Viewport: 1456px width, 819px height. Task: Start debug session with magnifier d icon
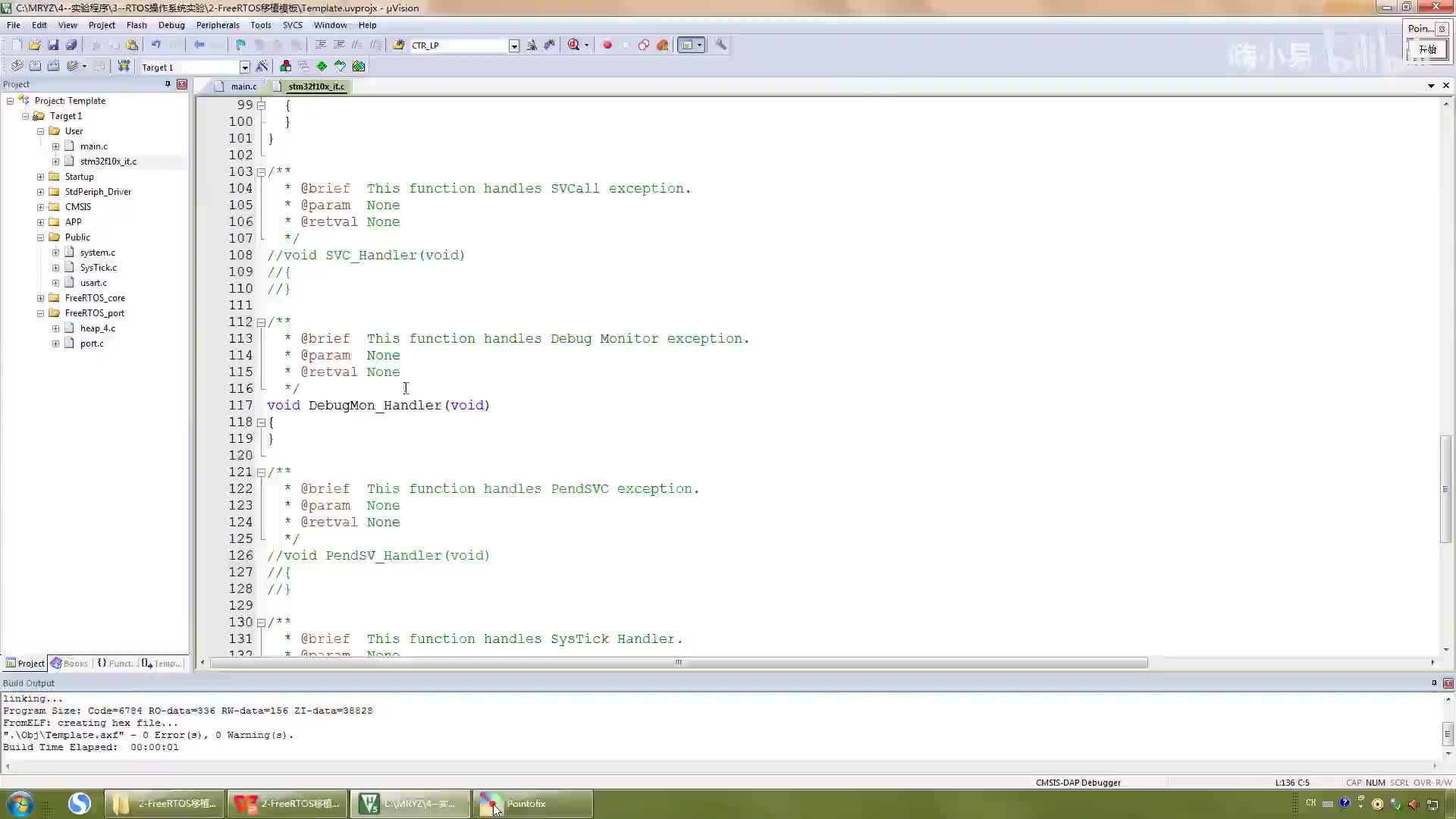pos(573,45)
